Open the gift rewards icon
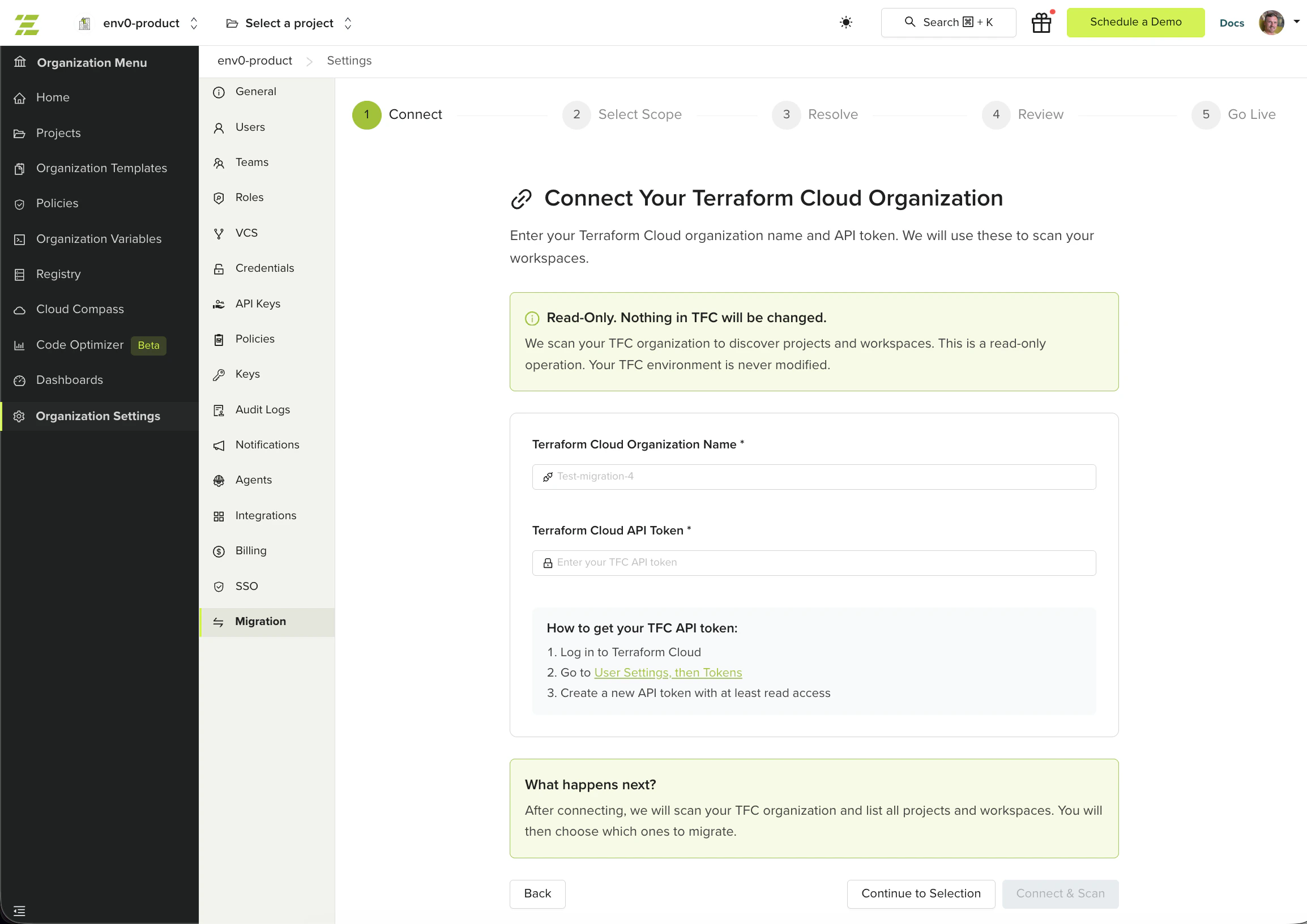 click(x=1041, y=22)
